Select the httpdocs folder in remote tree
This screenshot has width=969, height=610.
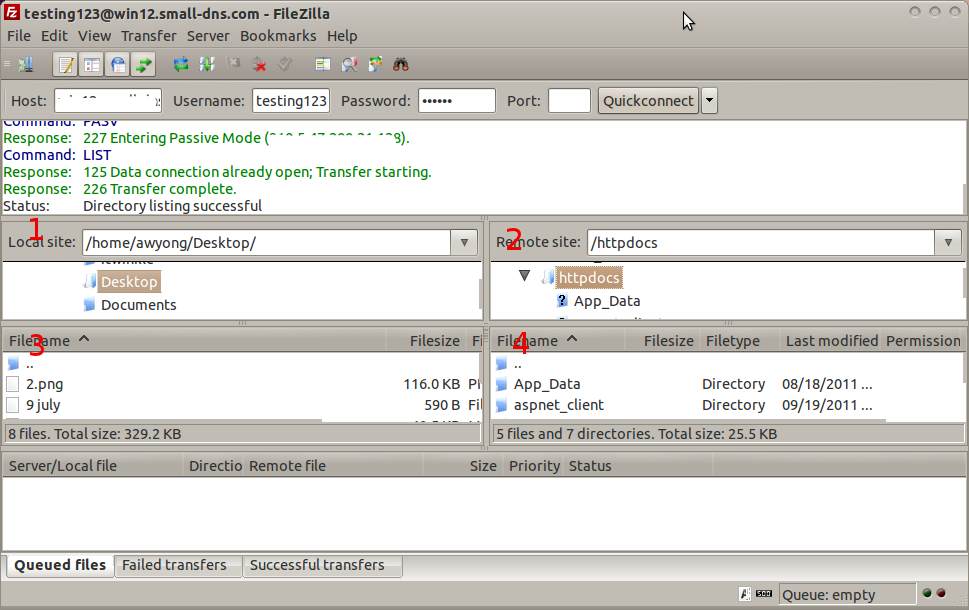589,278
